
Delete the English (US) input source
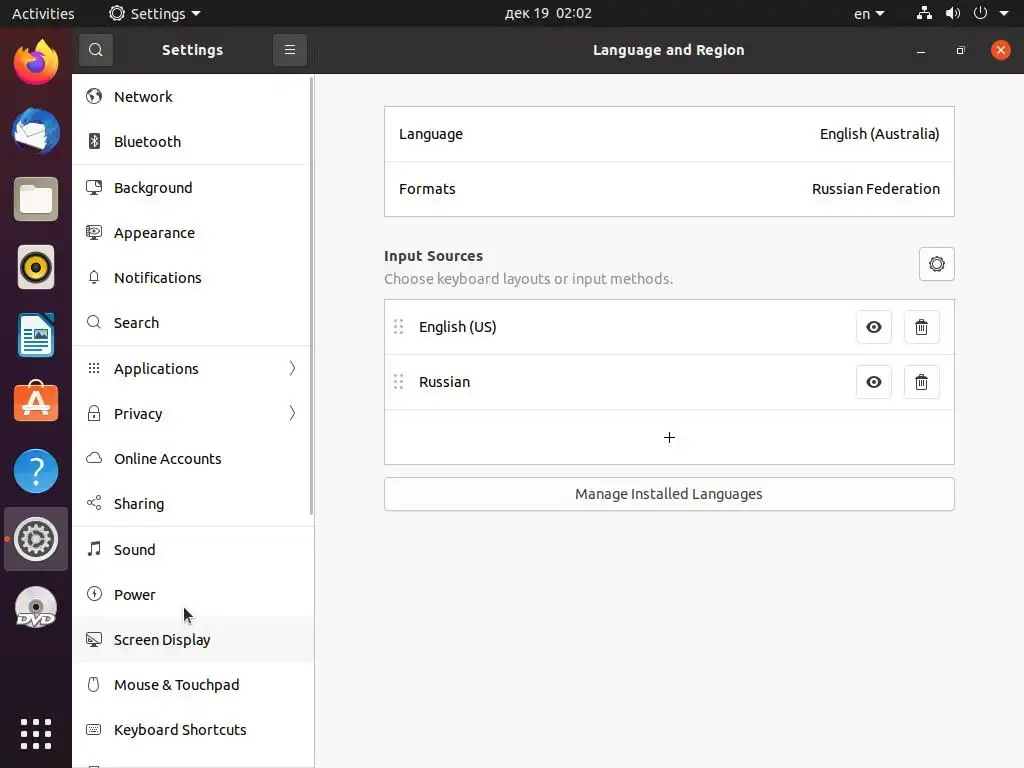pos(921,327)
